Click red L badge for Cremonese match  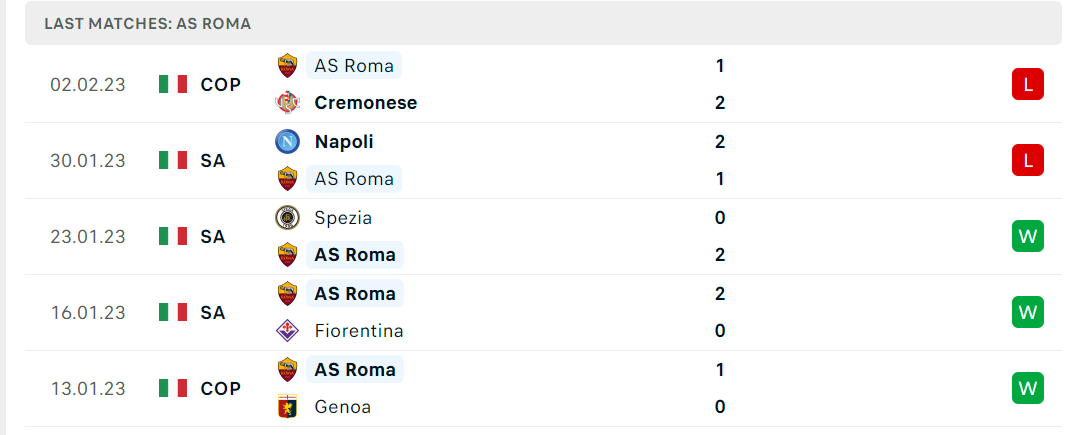[1028, 85]
